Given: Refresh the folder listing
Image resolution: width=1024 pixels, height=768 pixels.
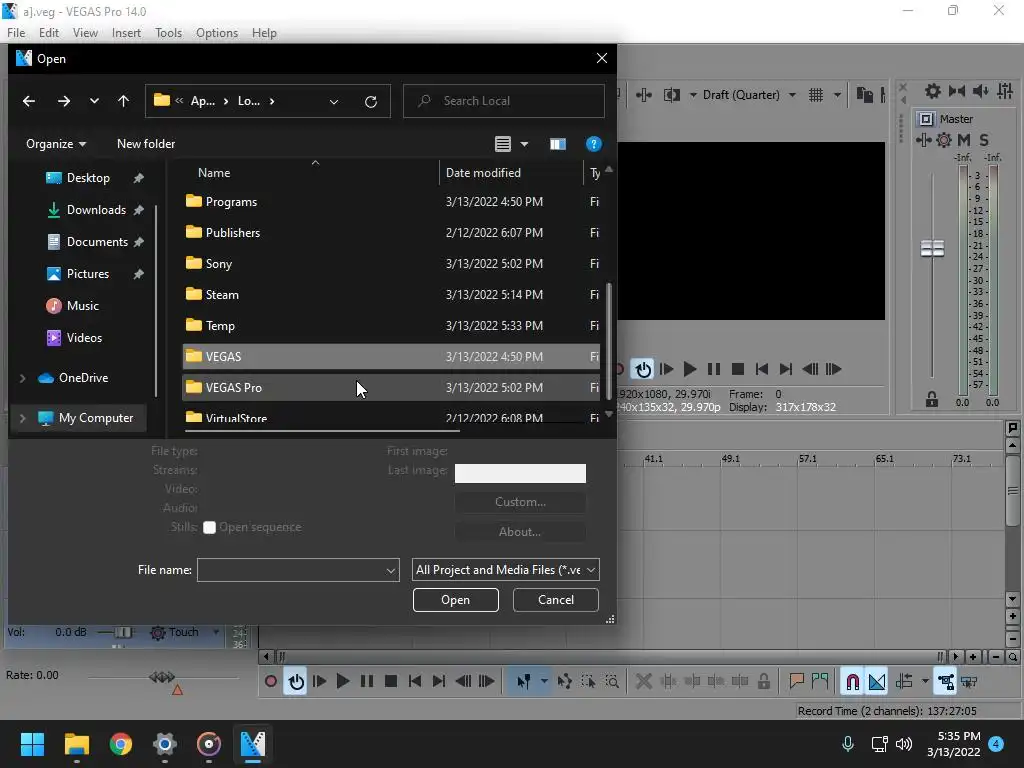Looking at the screenshot, I should [370, 101].
